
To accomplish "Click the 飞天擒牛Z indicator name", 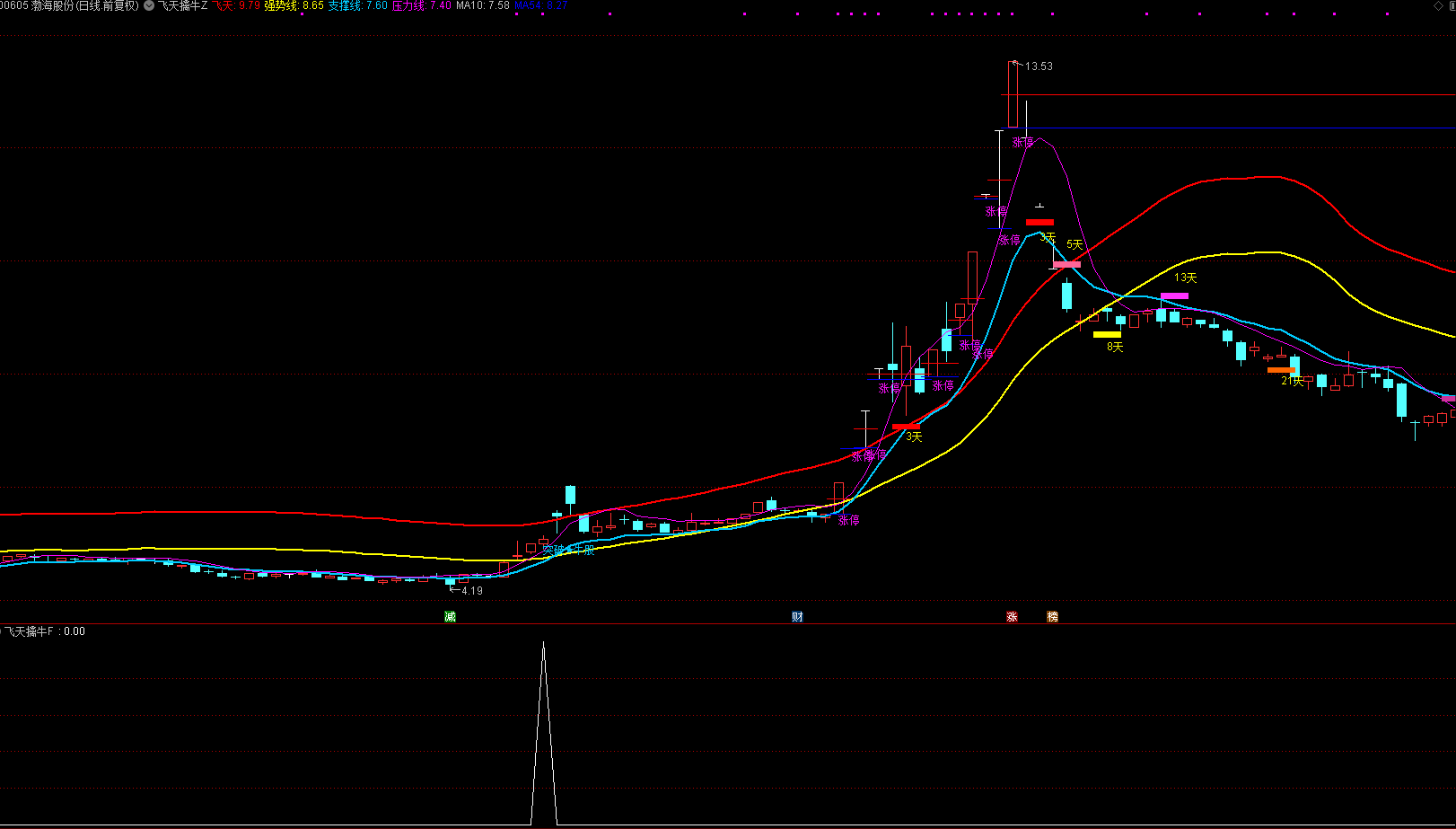I will pyautogui.click(x=182, y=5).
